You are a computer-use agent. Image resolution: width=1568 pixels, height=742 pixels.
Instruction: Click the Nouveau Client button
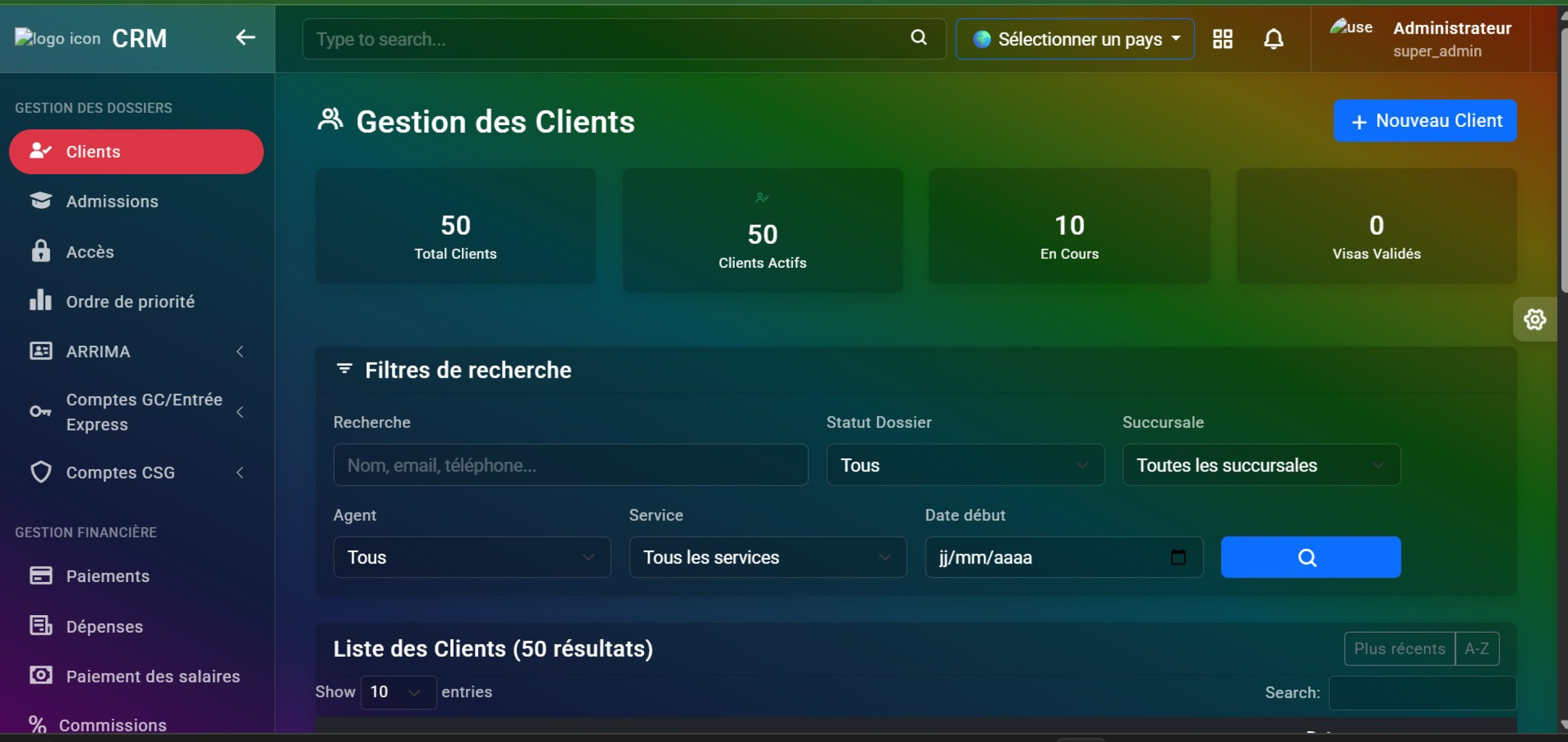[1424, 120]
